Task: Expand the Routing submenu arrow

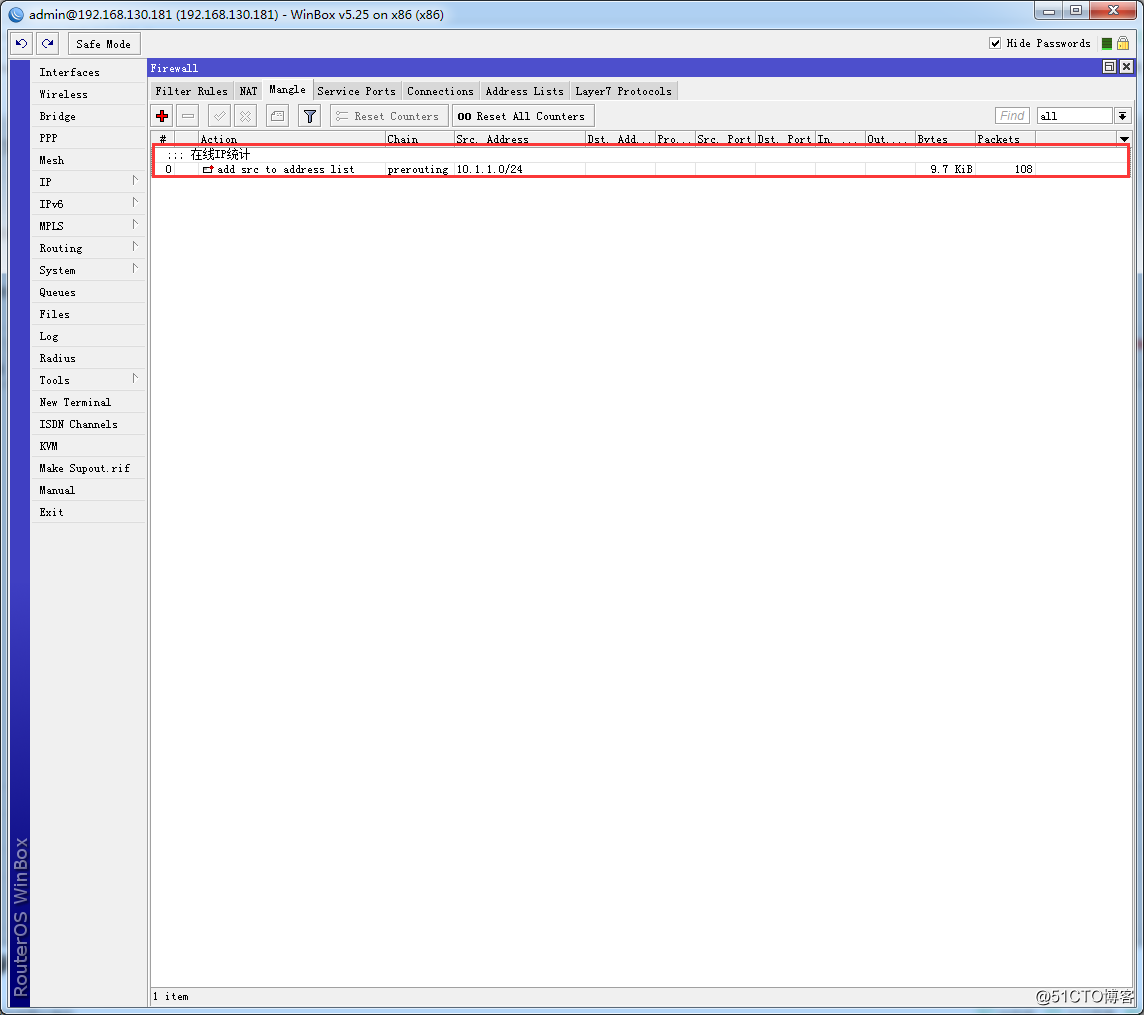Action: (135, 246)
